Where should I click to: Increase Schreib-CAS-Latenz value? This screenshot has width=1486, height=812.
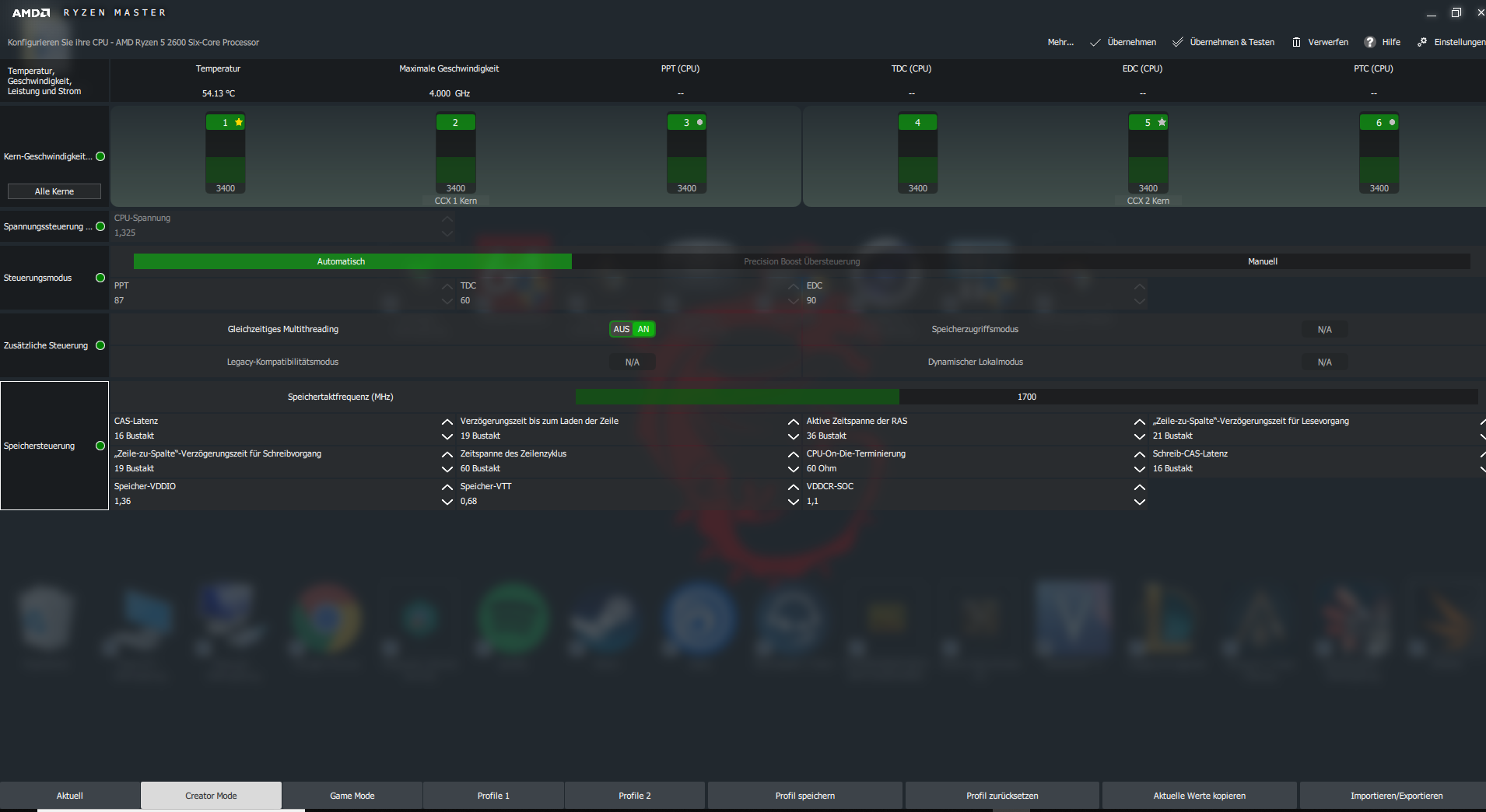(x=1483, y=454)
